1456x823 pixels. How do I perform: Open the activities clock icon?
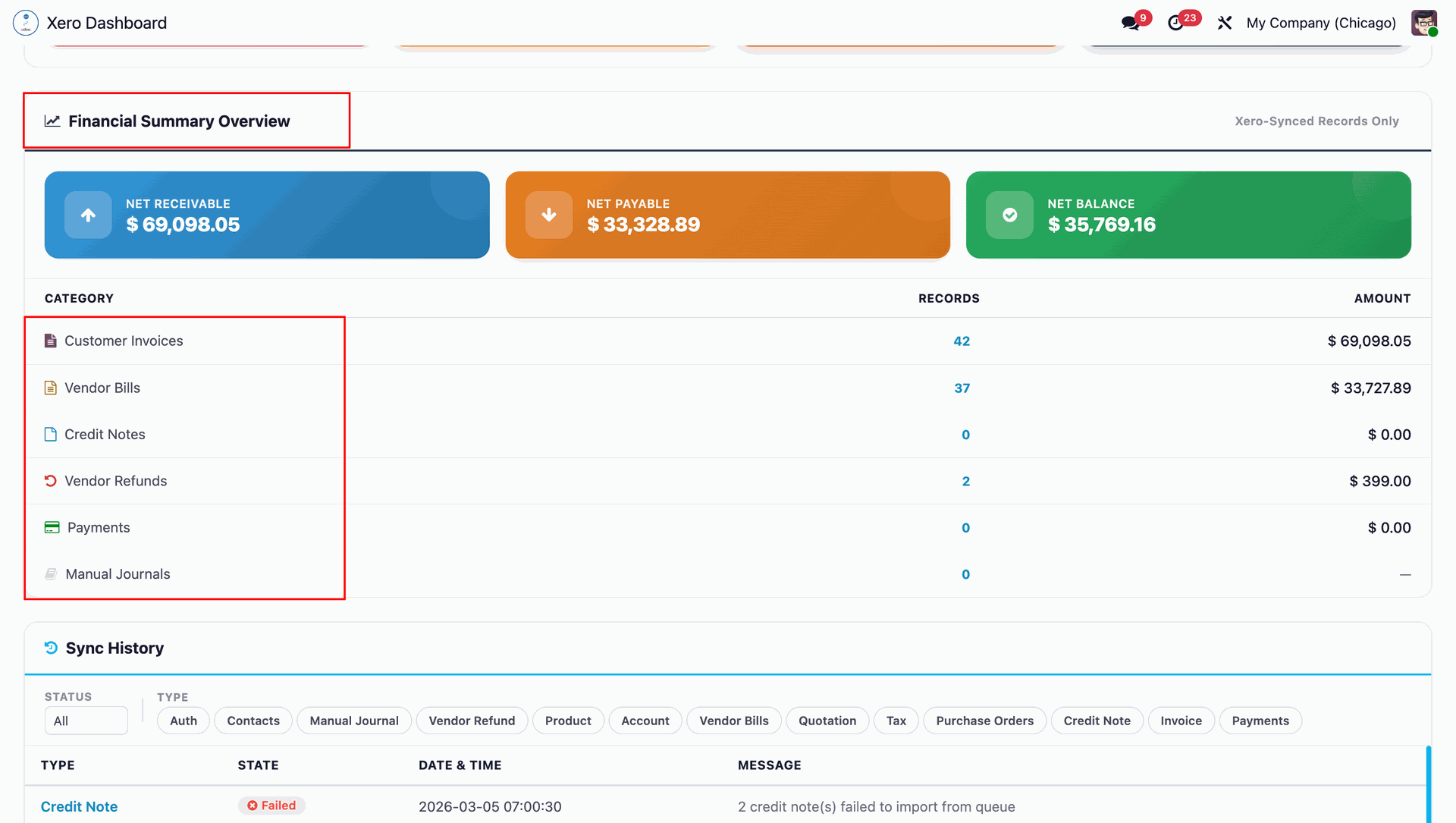point(1176,23)
